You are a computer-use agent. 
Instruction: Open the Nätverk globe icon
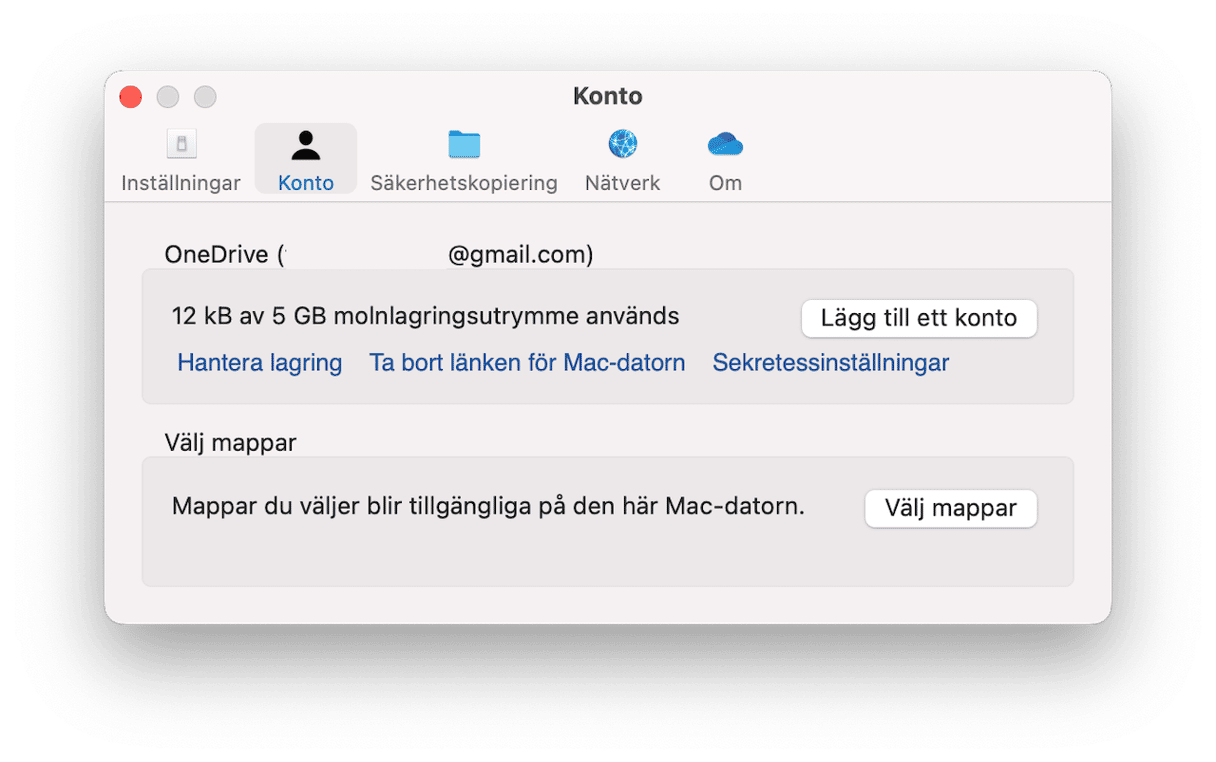coord(623,144)
